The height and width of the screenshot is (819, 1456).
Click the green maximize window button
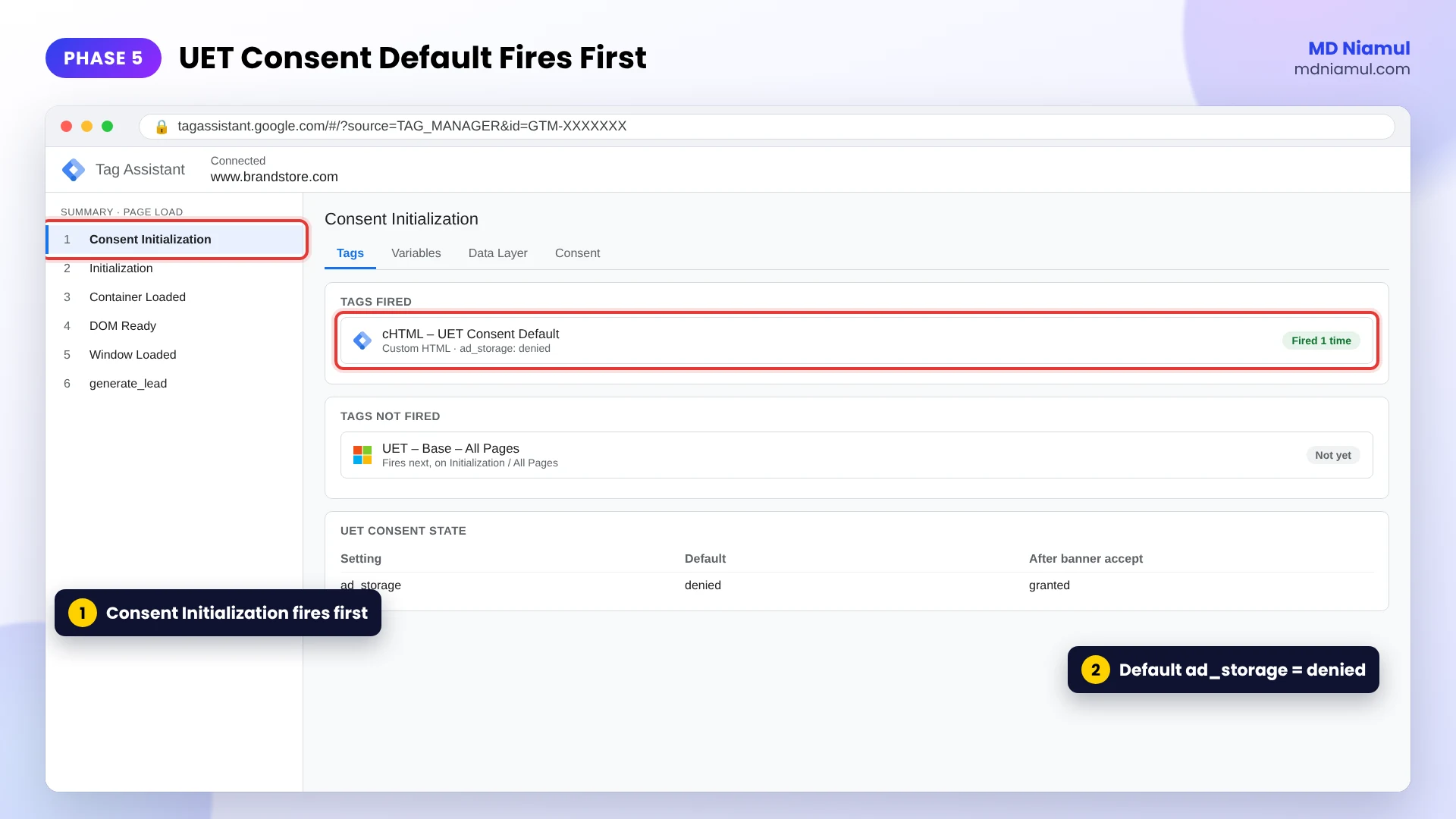click(x=107, y=127)
